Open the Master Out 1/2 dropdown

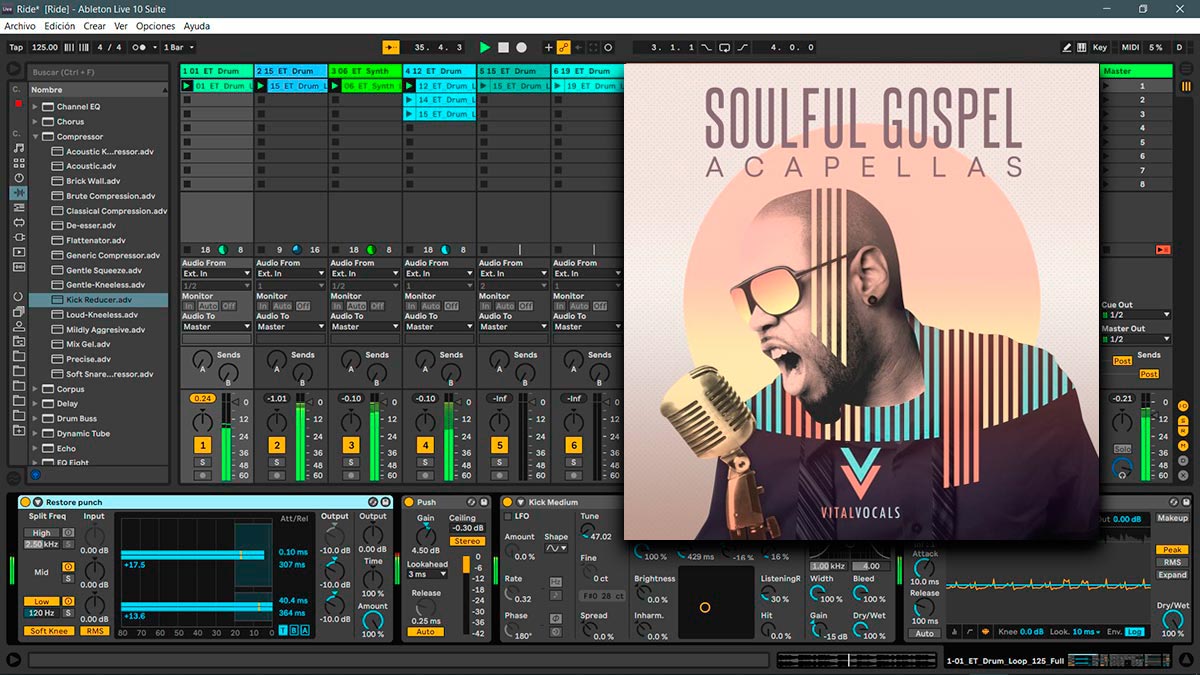1136,339
